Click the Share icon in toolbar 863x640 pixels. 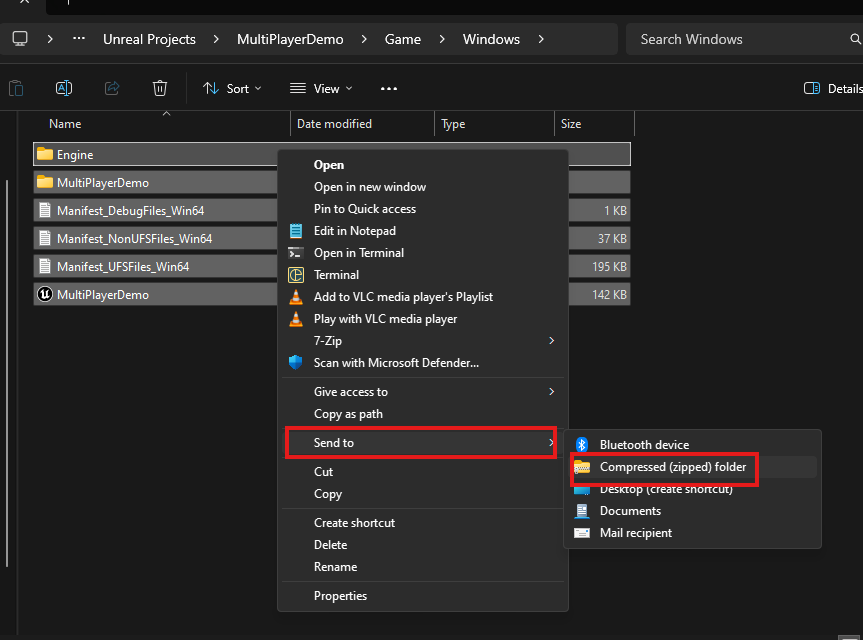tap(112, 88)
